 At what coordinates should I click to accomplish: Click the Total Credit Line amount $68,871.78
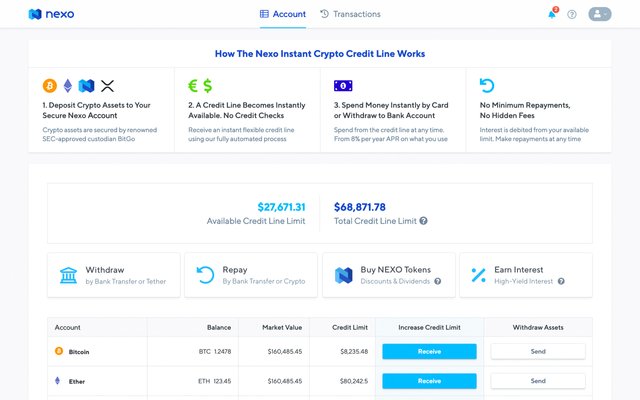360,207
